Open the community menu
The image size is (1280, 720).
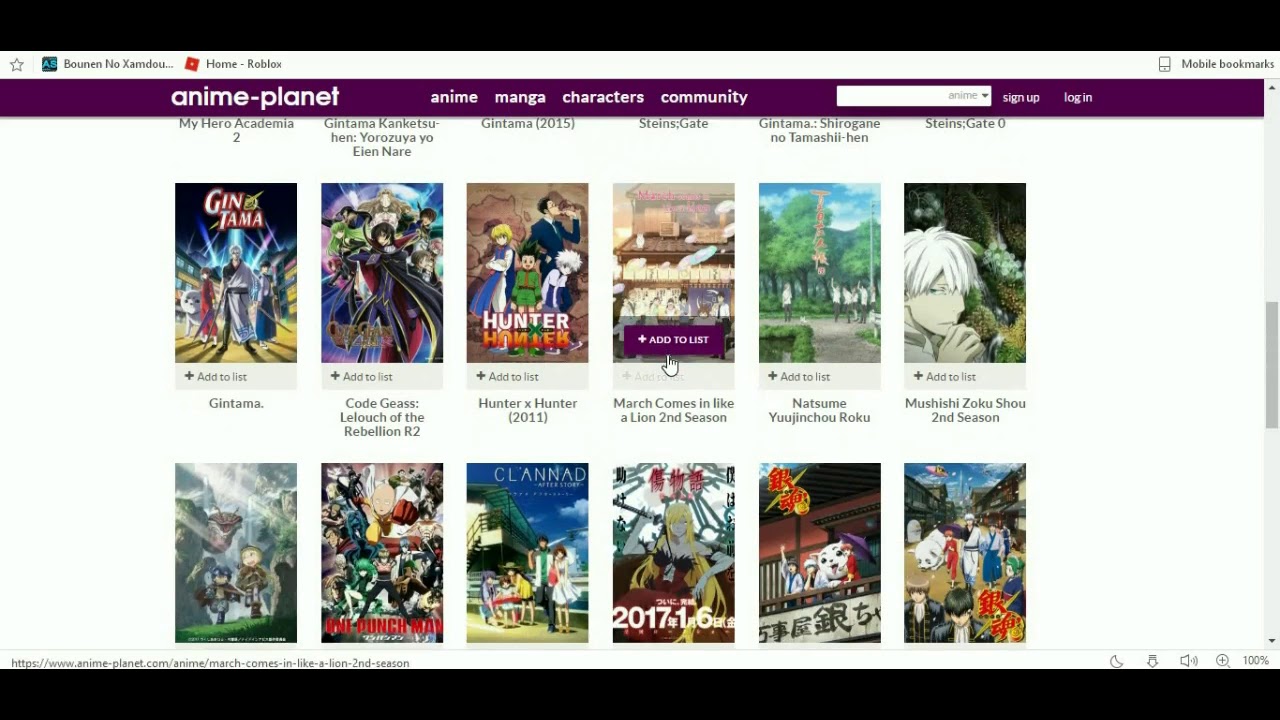(x=704, y=97)
